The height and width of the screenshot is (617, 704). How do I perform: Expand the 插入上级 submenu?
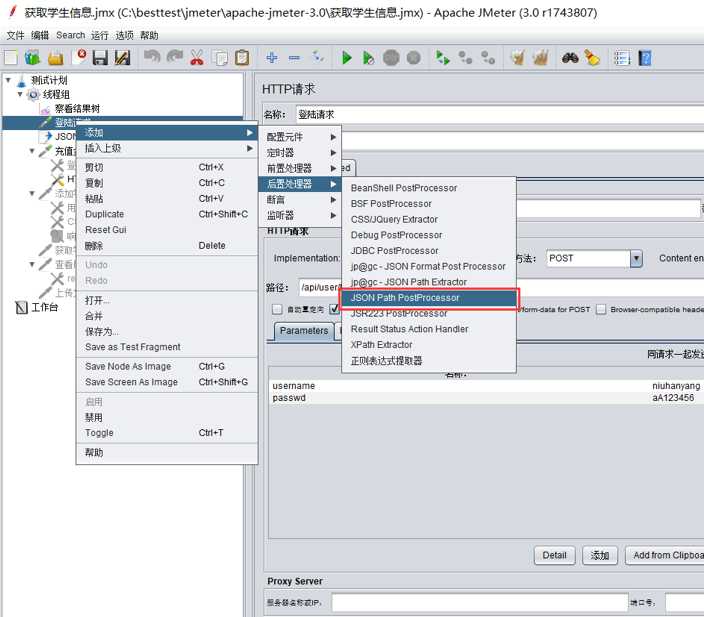tap(167, 148)
